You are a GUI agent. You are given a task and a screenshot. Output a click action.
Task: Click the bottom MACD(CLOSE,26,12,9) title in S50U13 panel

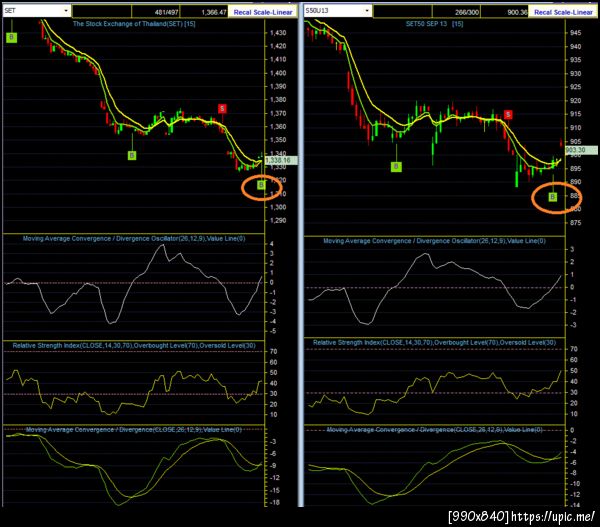pyautogui.click(x=434, y=430)
